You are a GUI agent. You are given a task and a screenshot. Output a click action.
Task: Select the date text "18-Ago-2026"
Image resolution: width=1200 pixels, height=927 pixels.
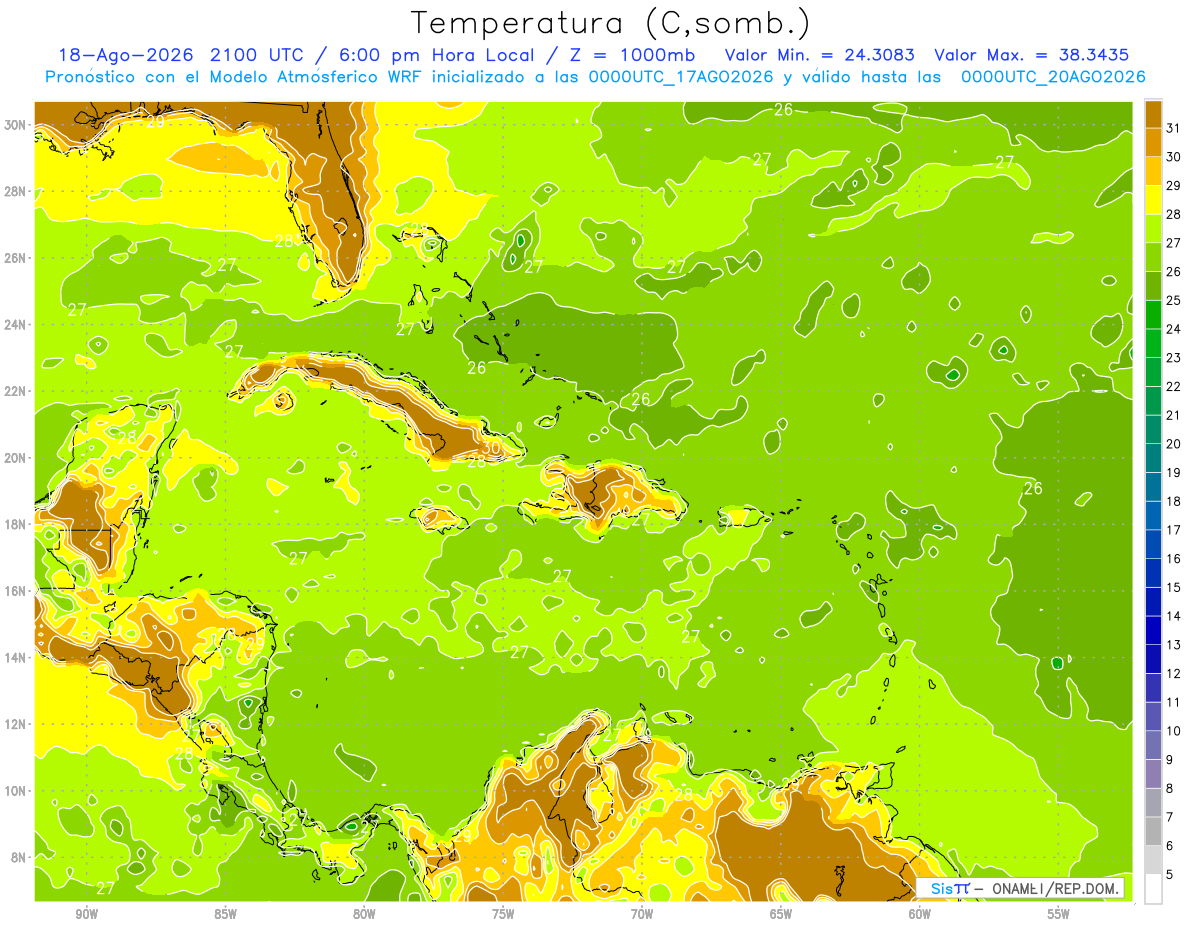coord(123,55)
